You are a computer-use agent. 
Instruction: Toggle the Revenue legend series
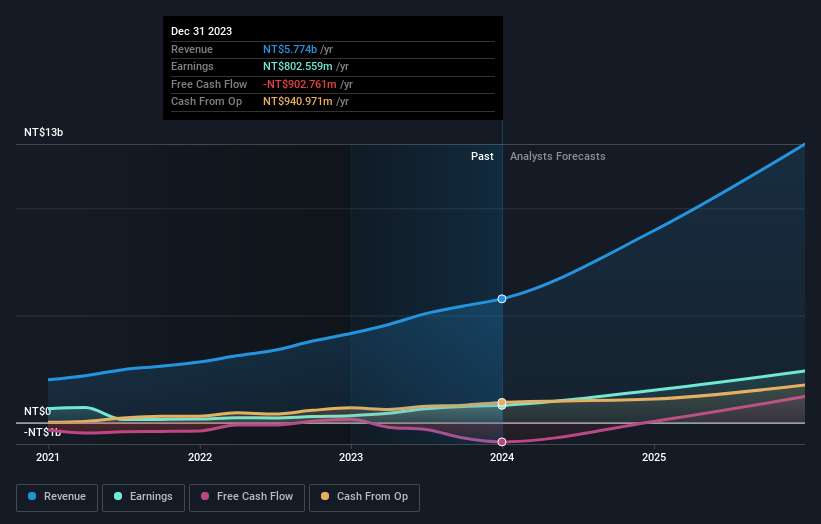(x=57, y=497)
